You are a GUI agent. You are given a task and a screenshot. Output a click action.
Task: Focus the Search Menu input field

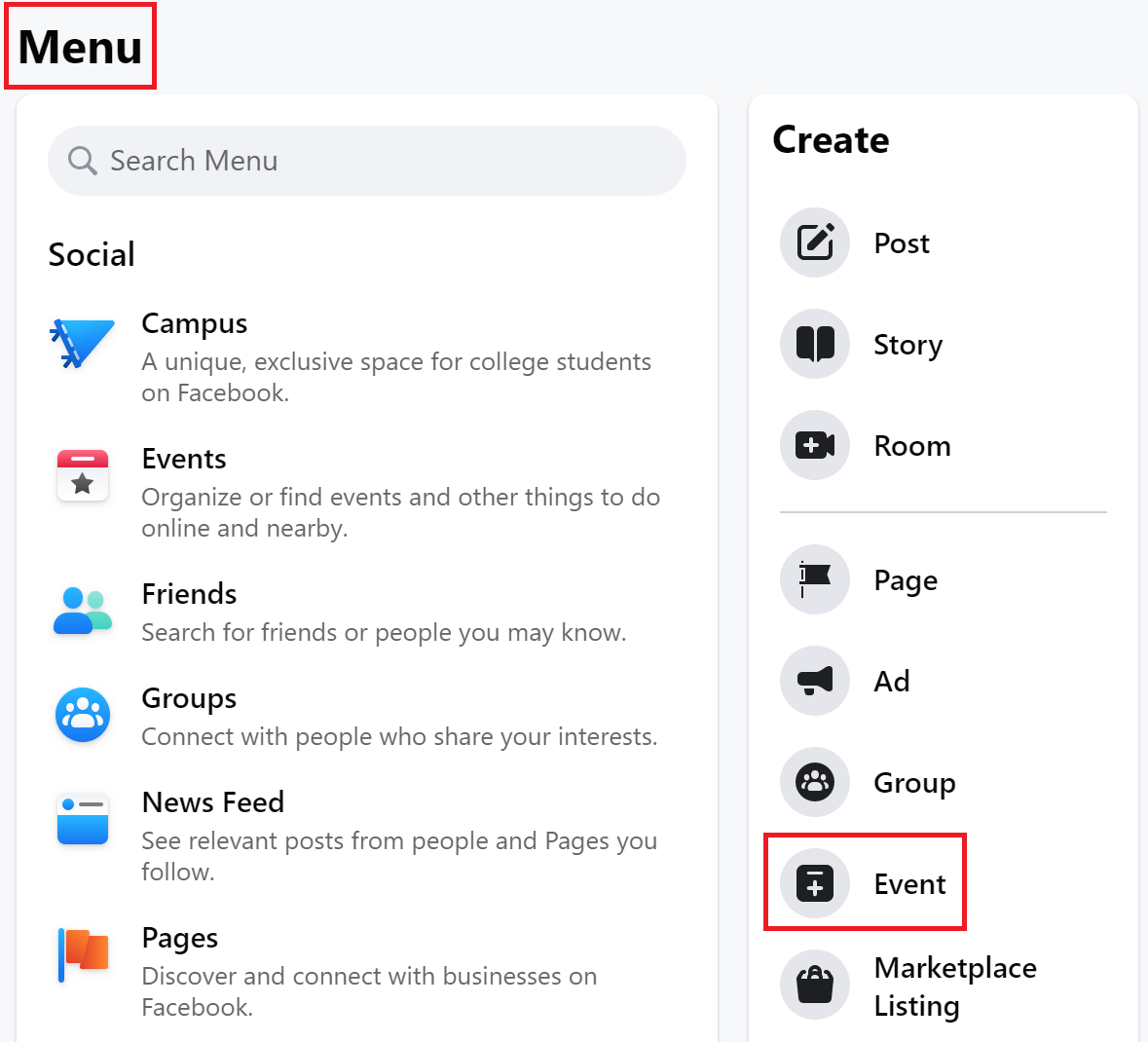(x=389, y=161)
